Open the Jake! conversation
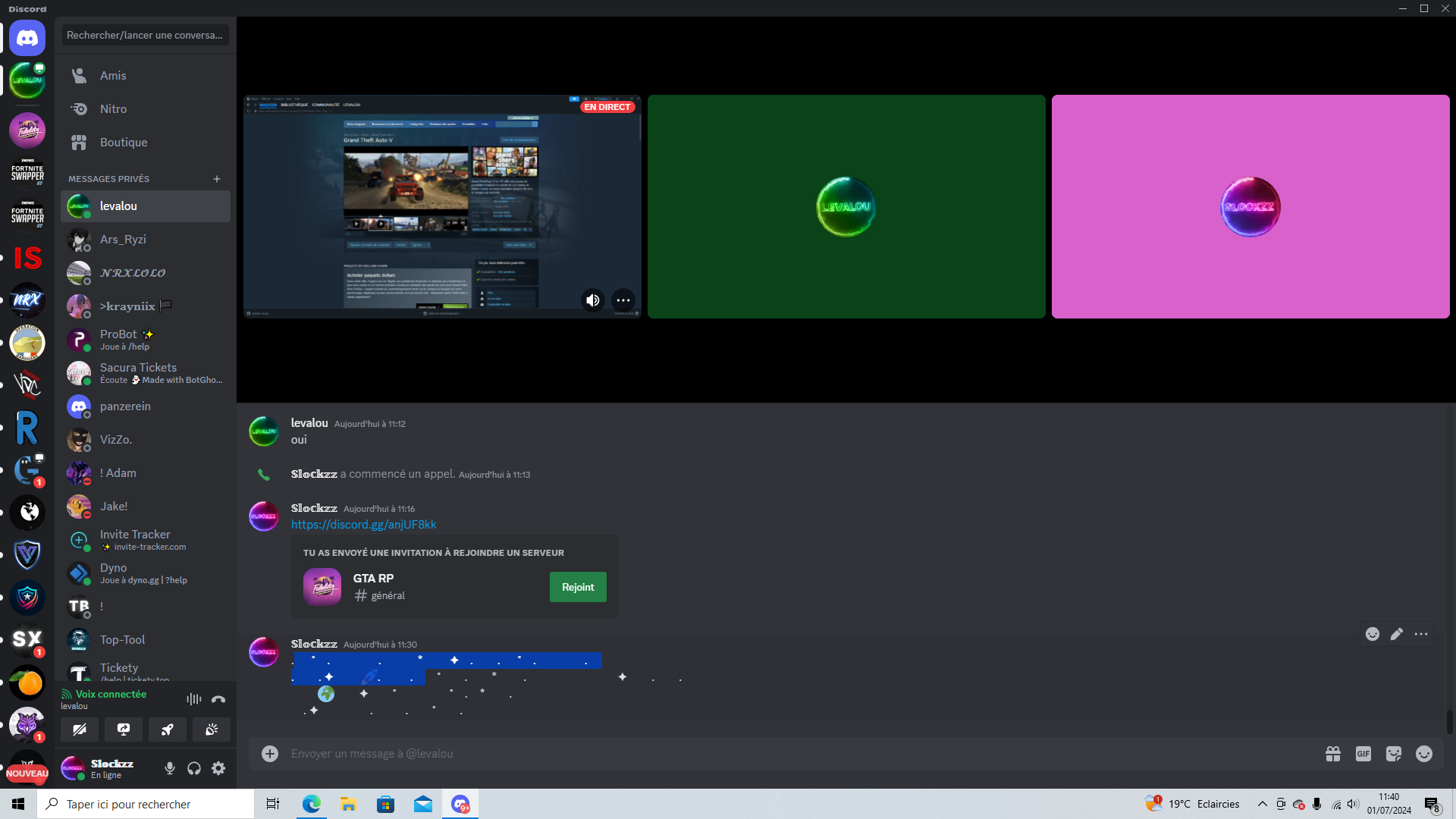The image size is (1456, 819). coord(146,507)
